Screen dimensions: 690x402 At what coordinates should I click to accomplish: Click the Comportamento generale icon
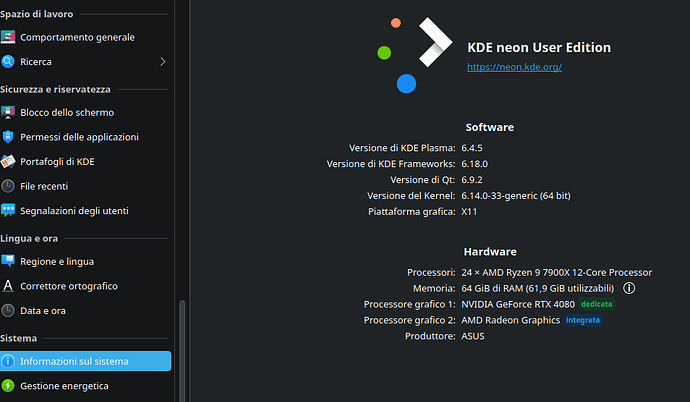point(8,37)
